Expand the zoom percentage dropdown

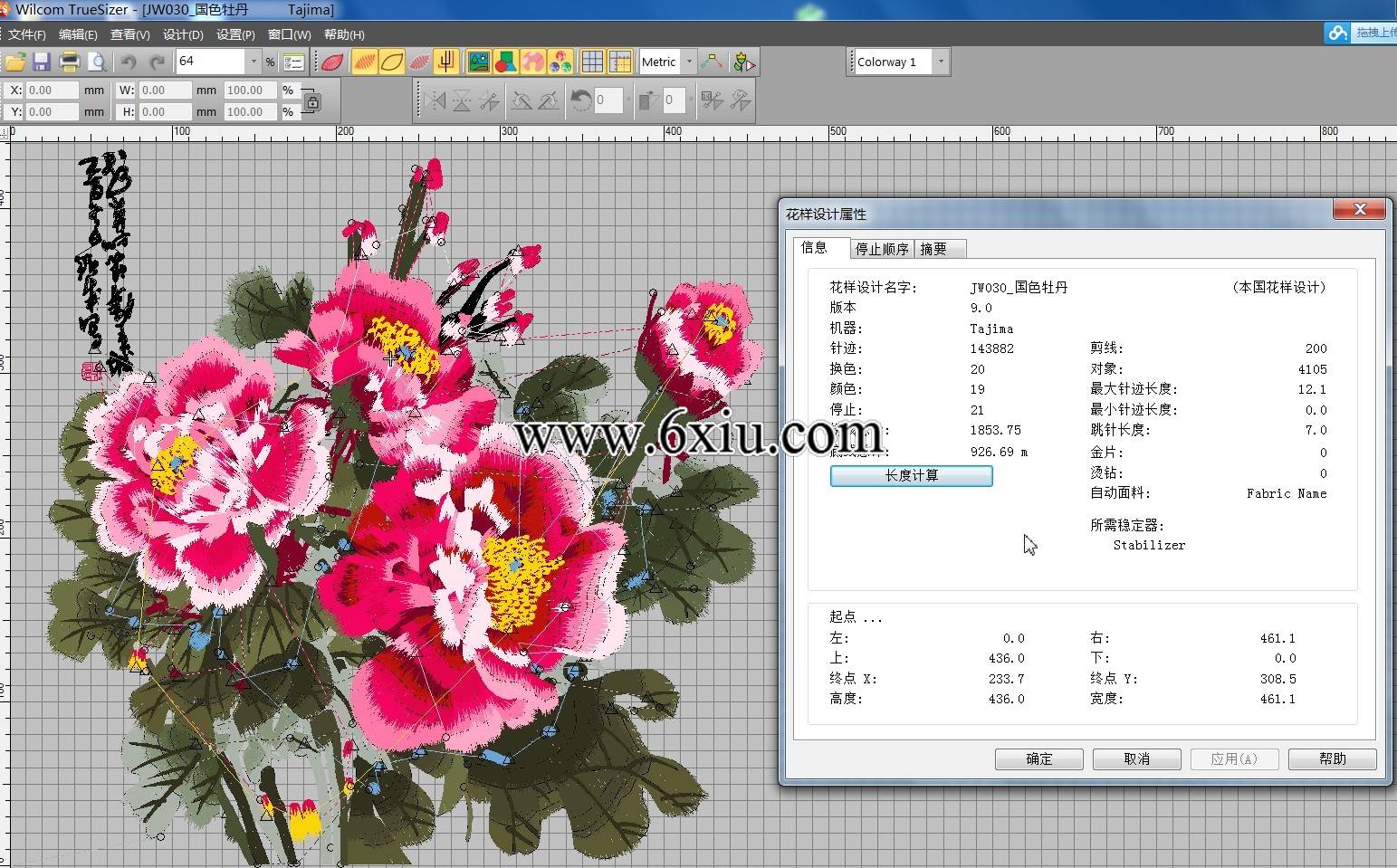pyautogui.click(x=254, y=62)
